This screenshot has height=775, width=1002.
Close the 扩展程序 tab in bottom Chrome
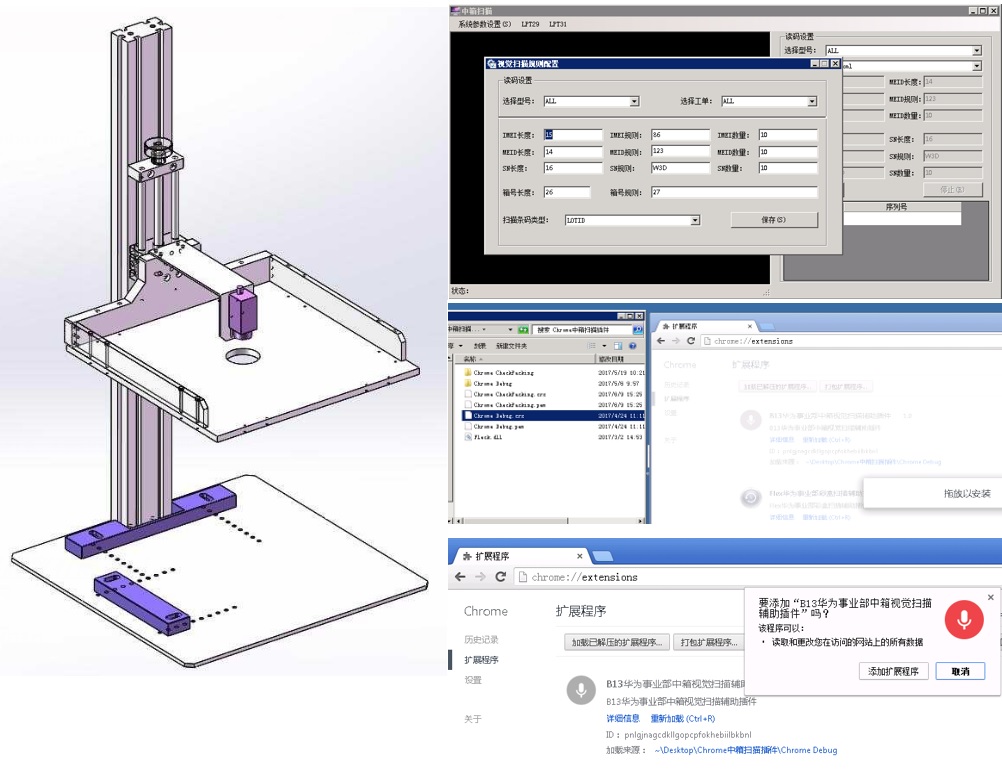click(x=580, y=556)
